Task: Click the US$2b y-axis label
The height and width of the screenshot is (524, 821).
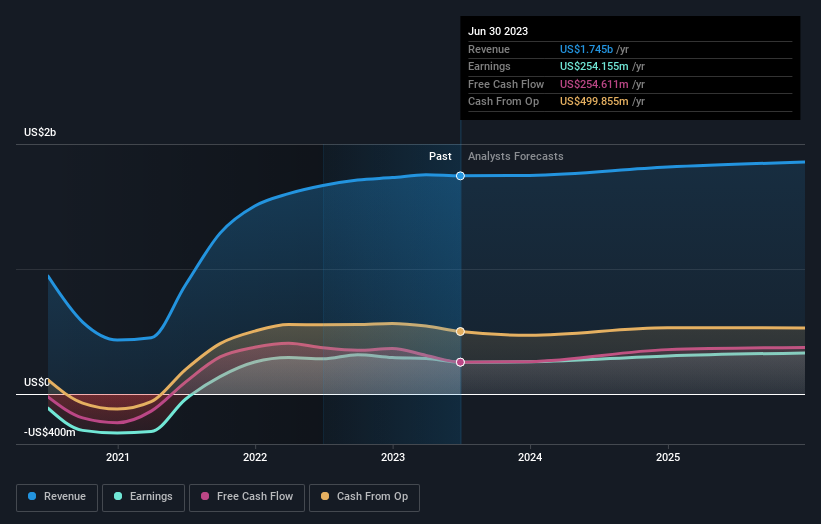Action: point(40,132)
